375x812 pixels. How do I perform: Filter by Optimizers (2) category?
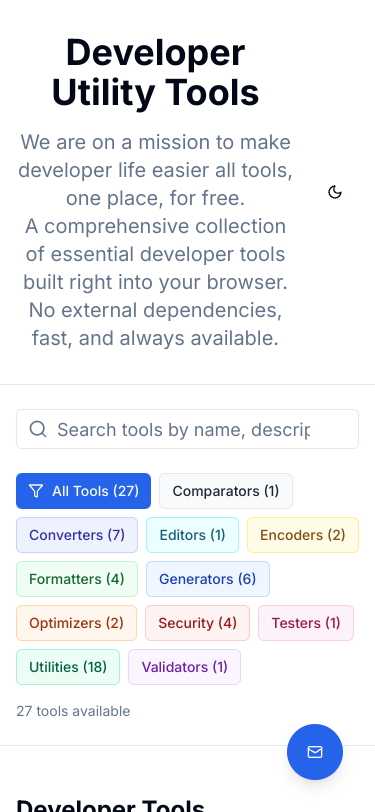coord(77,623)
